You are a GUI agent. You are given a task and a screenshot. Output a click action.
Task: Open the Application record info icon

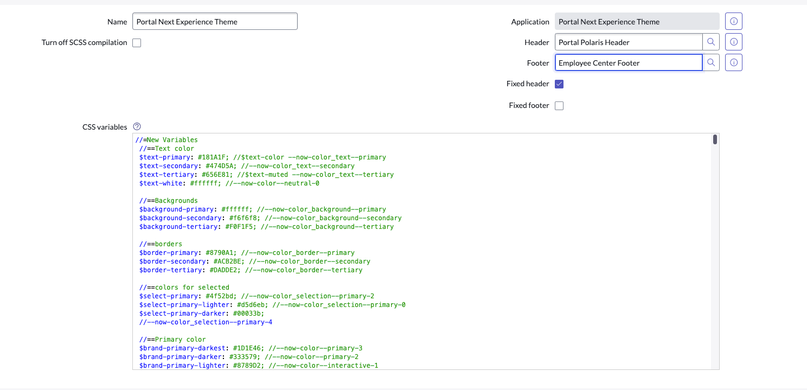734,22
